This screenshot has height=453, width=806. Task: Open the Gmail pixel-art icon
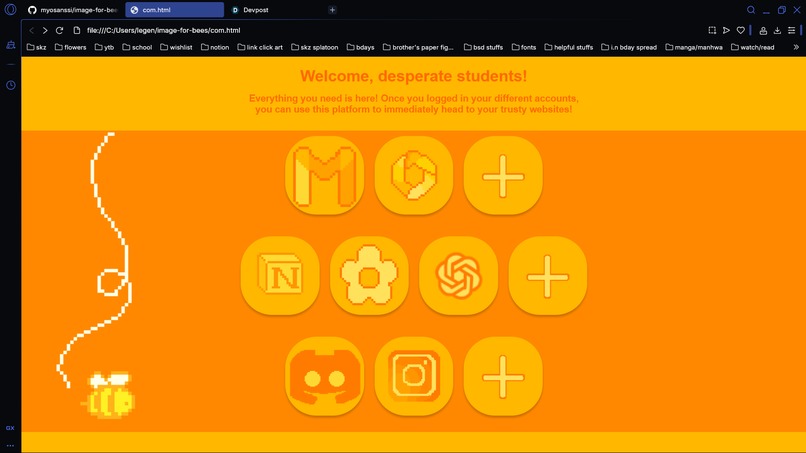click(x=324, y=175)
